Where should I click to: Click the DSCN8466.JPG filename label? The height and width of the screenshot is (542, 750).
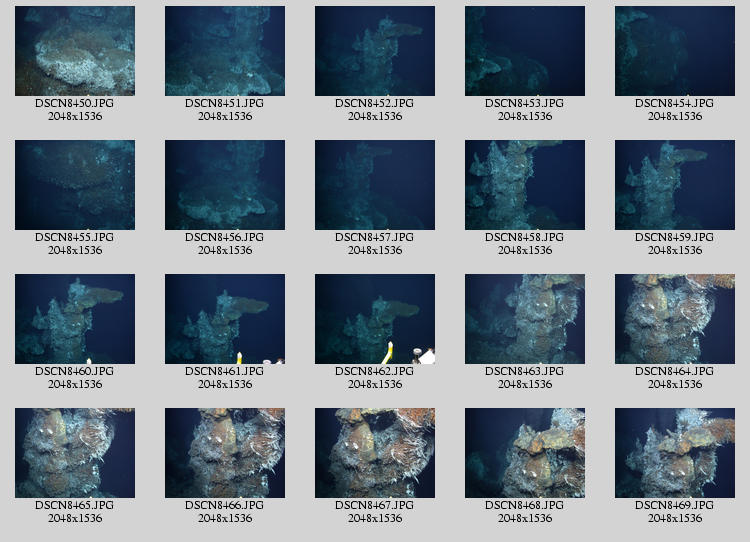pyautogui.click(x=225, y=506)
